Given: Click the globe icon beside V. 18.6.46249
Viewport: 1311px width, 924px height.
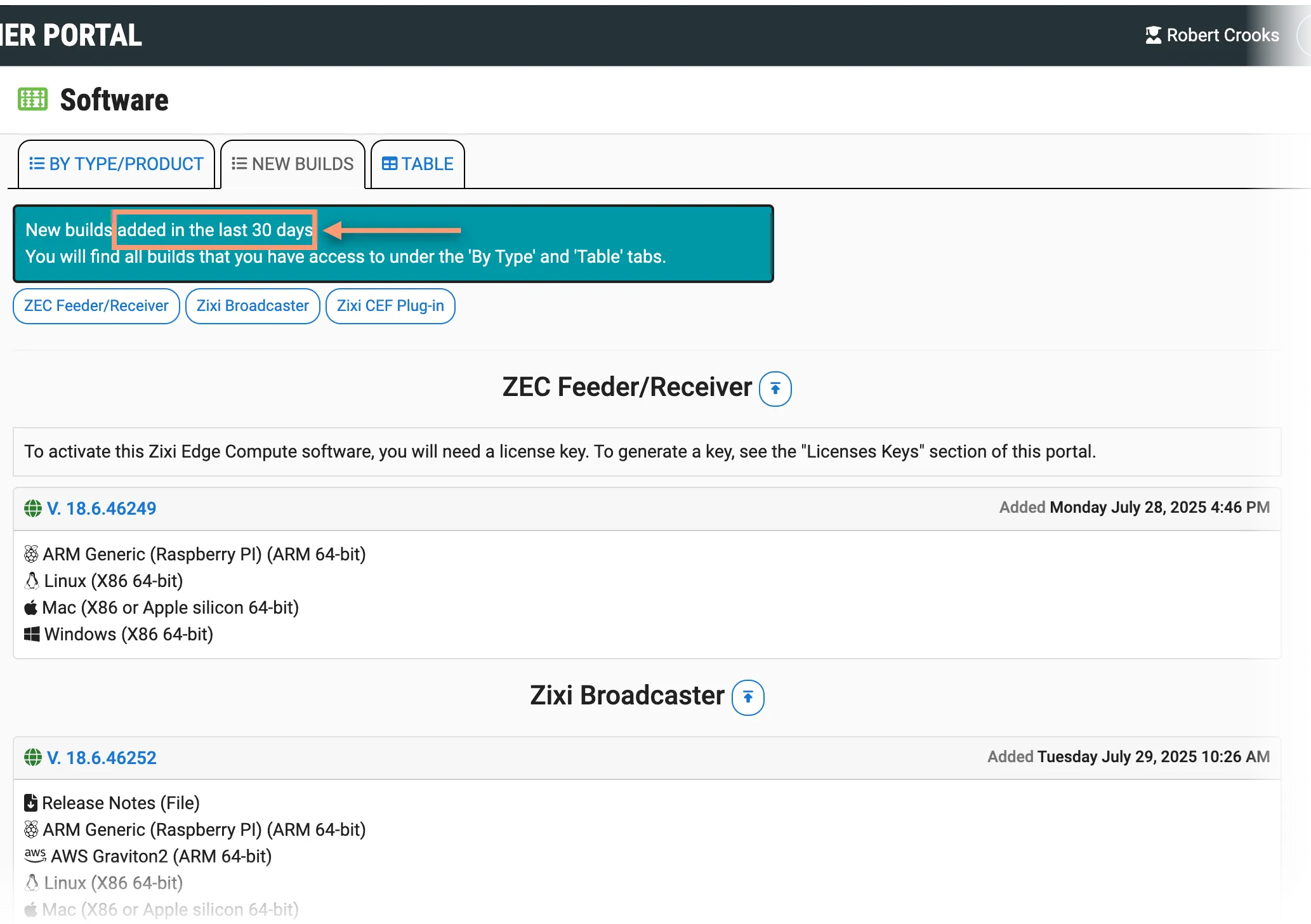Looking at the screenshot, I should [33, 508].
